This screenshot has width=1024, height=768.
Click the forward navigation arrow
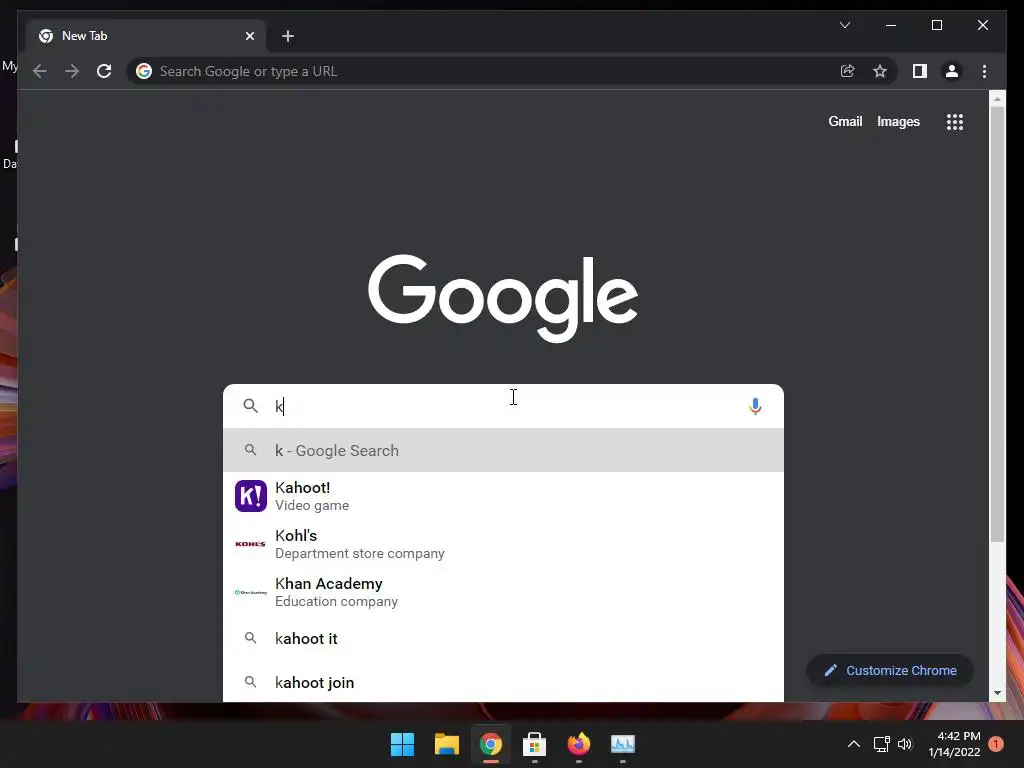tap(72, 71)
